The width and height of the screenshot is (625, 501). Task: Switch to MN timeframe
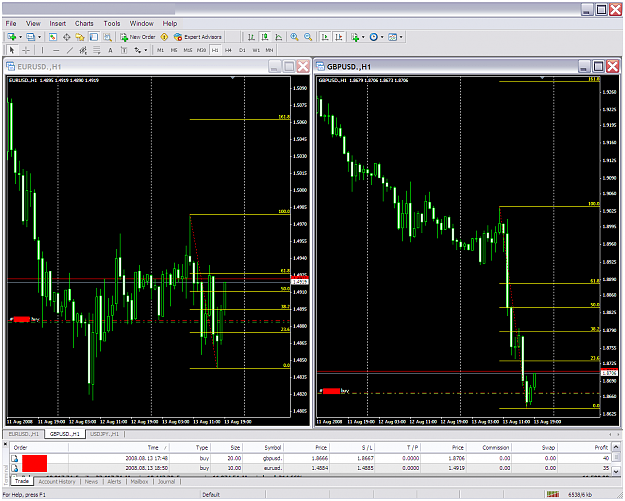[269, 50]
